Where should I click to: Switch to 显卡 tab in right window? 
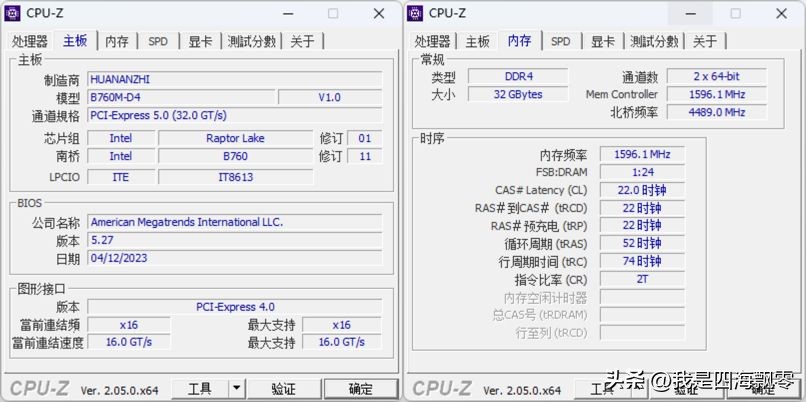pos(602,41)
